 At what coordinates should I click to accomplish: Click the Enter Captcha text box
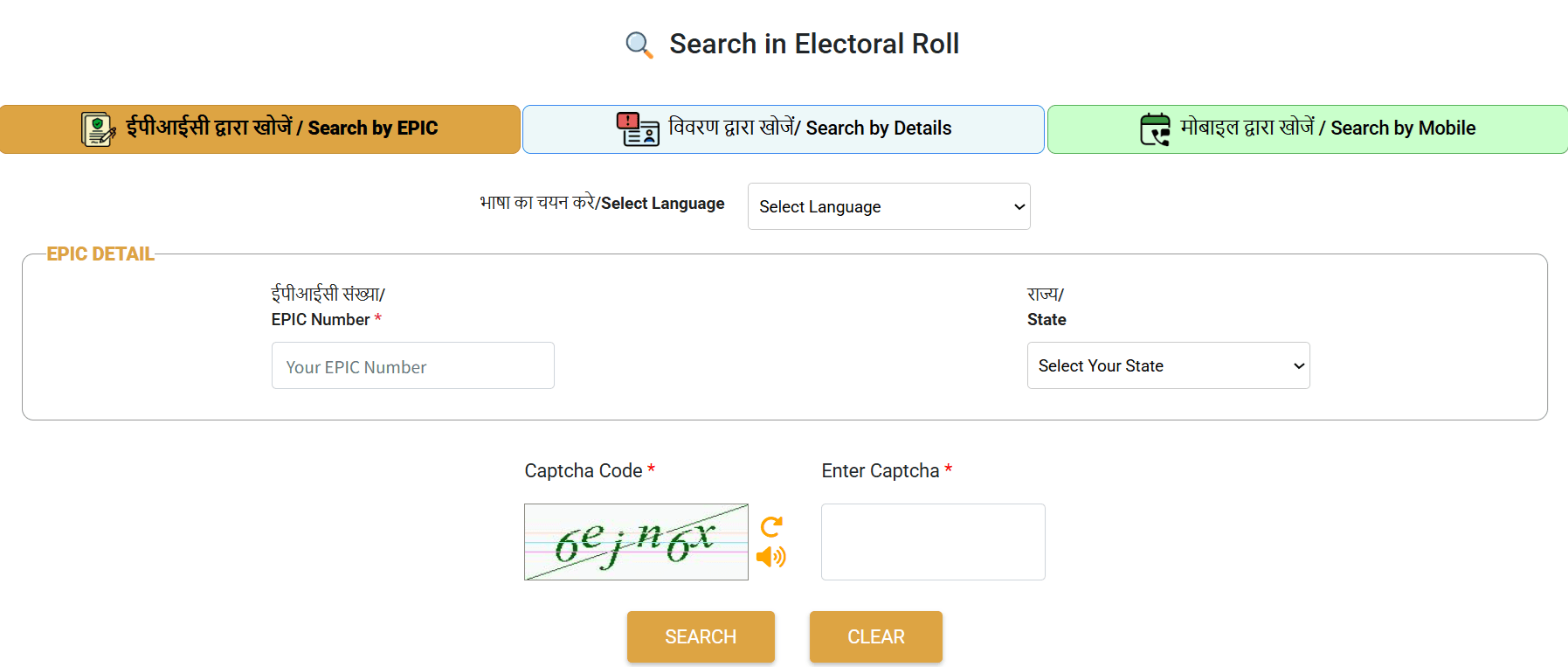pos(932,541)
